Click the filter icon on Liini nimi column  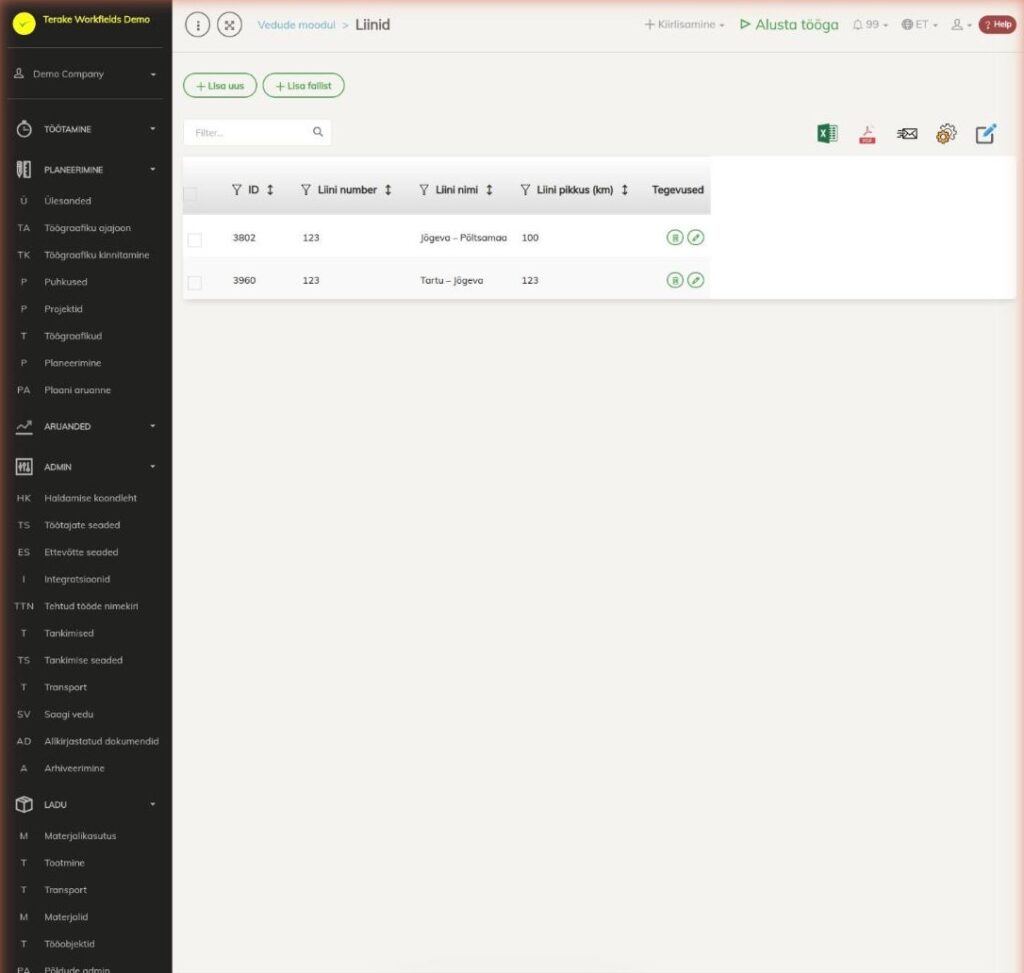point(424,190)
